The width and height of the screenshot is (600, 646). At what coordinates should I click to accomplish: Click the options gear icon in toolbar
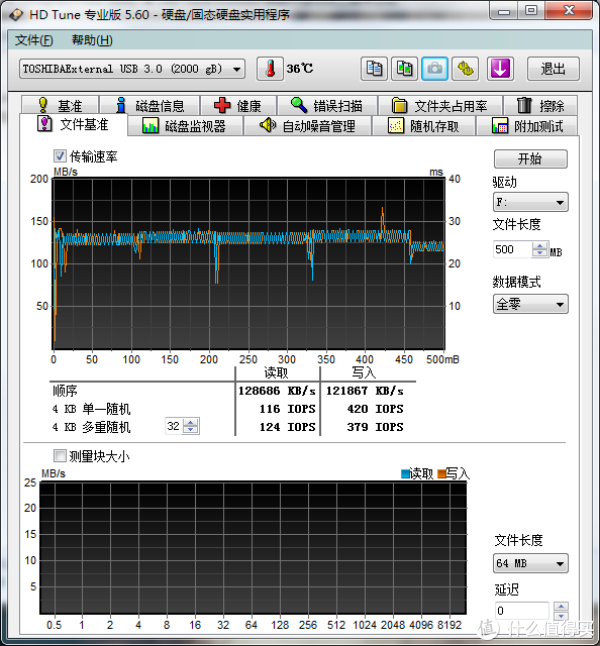(465, 69)
